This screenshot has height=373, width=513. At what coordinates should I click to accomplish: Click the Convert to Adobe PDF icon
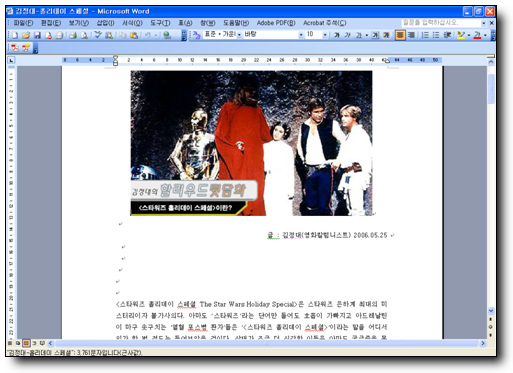[15, 48]
